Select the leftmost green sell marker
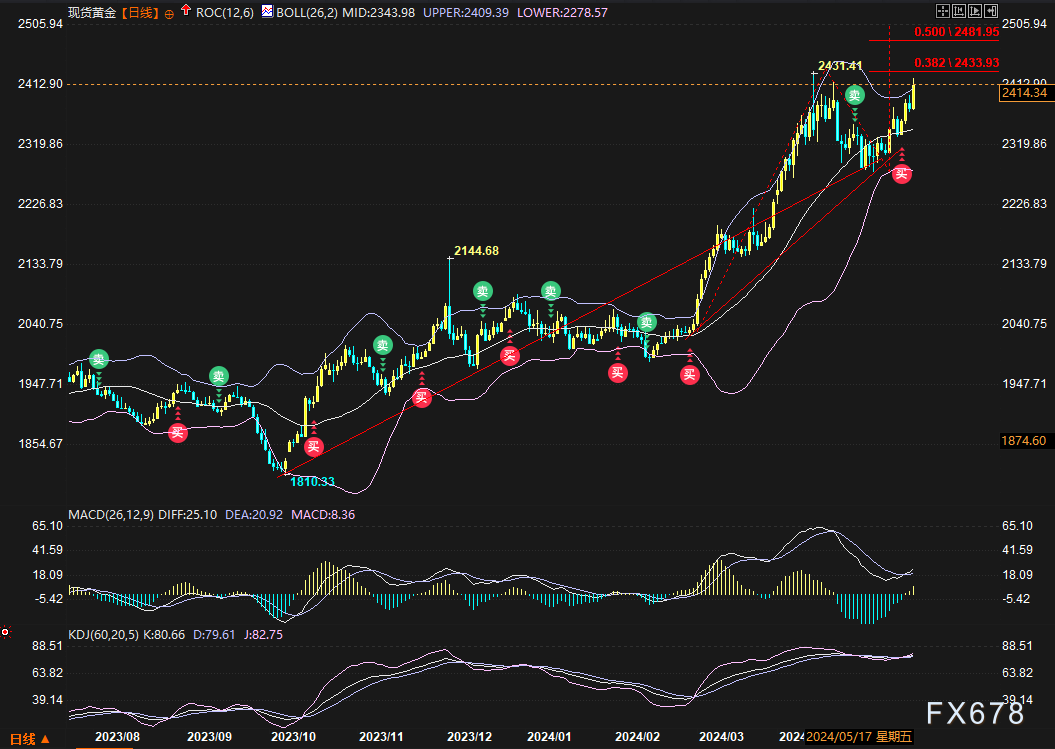Viewport: 1055px width, 749px height. coord(98,358)
